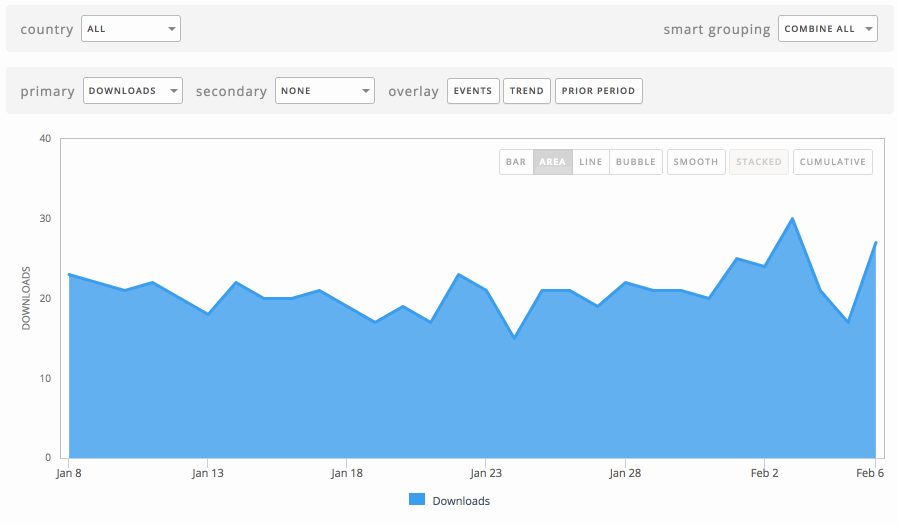Viewport: 898px width, 524px height.
Task: Click the Jan 18 axis label
Action: point(347,473)
